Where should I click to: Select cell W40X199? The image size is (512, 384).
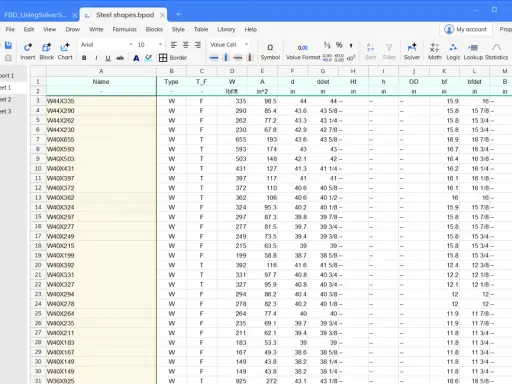(101, 255)
